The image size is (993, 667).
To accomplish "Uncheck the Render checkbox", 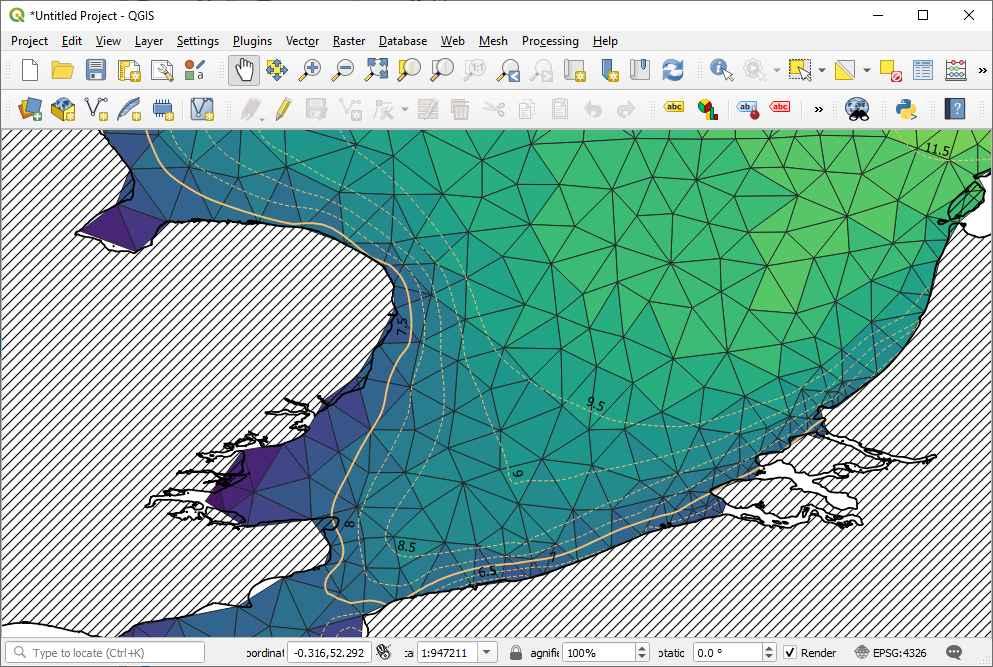I will tap(790, 653).
